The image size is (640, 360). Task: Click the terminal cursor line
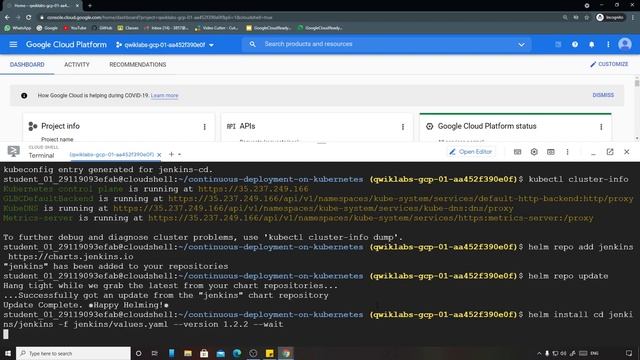pyautogui.click(x=6, y=334)
